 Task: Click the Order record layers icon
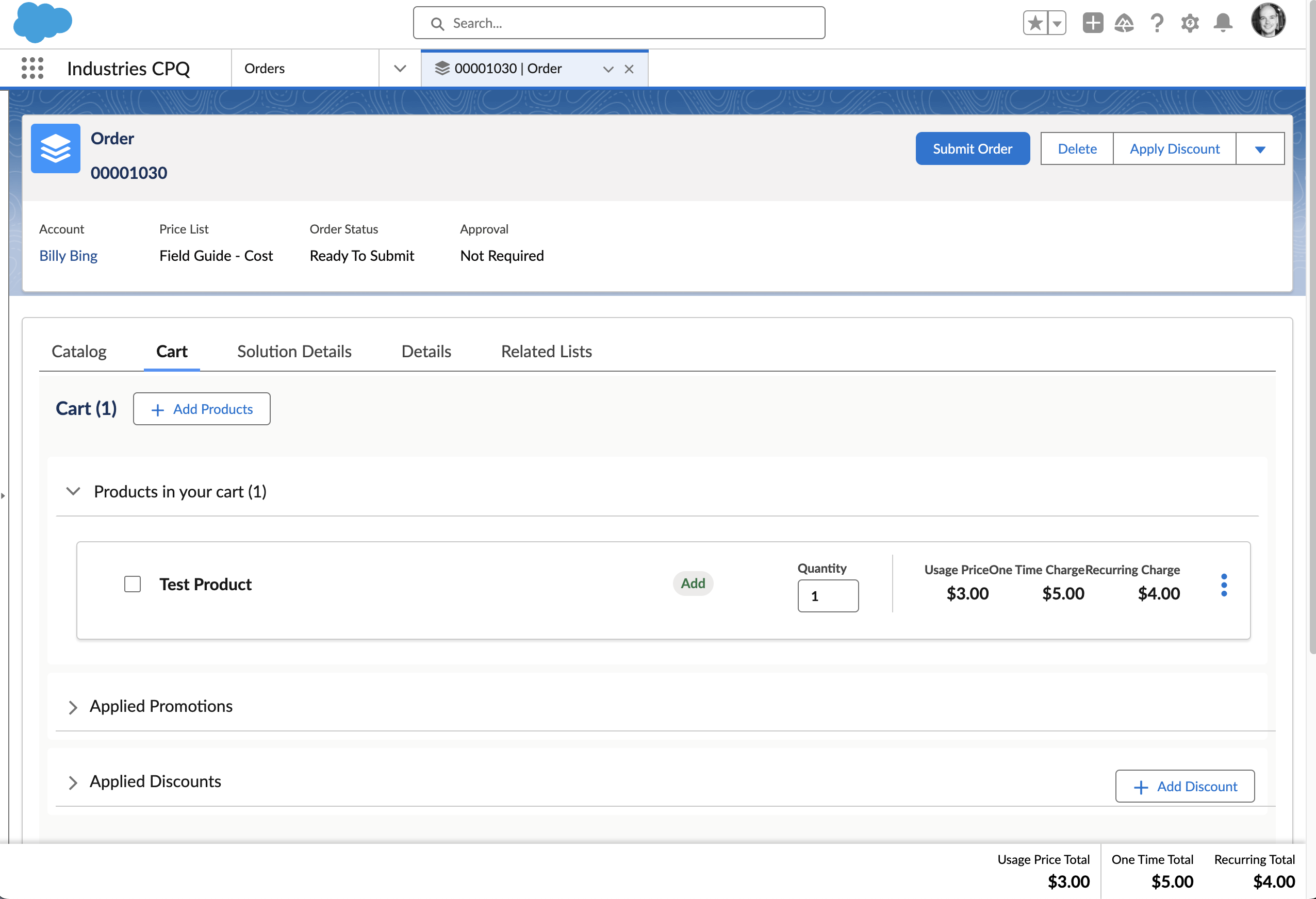click(56, 148)
